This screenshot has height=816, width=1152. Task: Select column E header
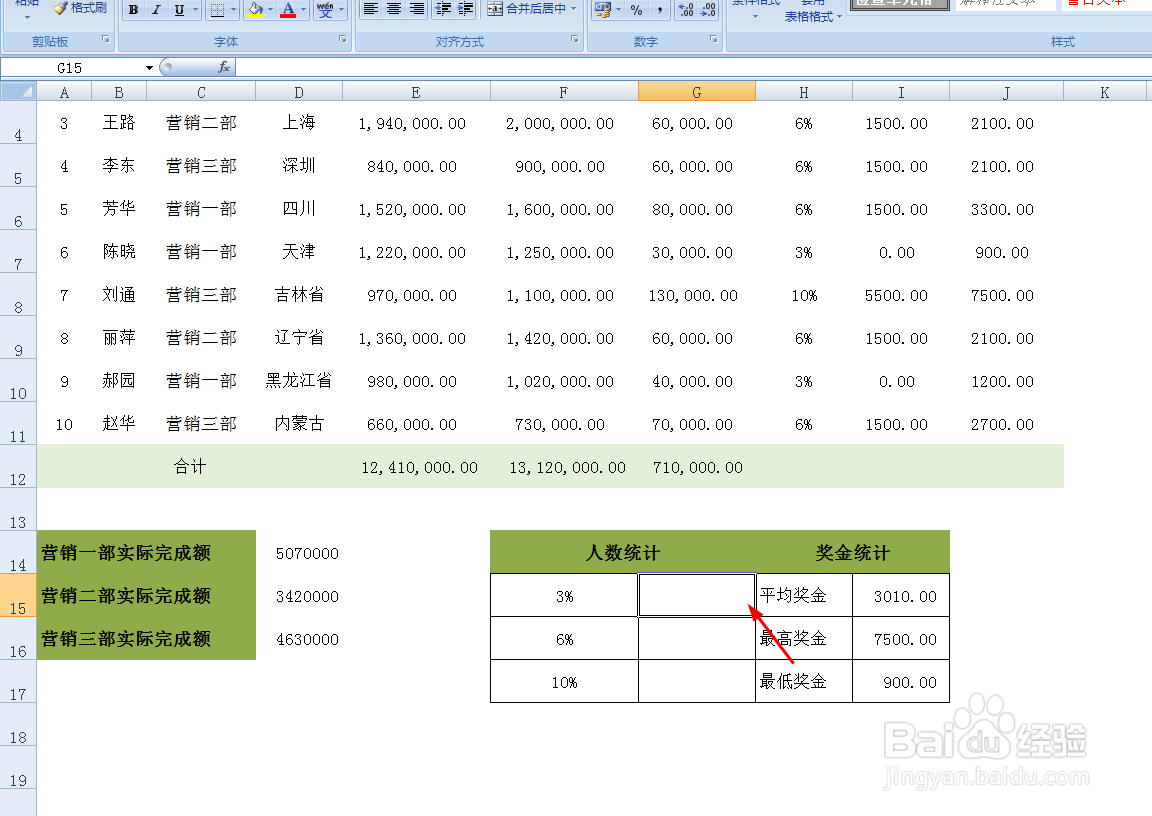point(416,92)
